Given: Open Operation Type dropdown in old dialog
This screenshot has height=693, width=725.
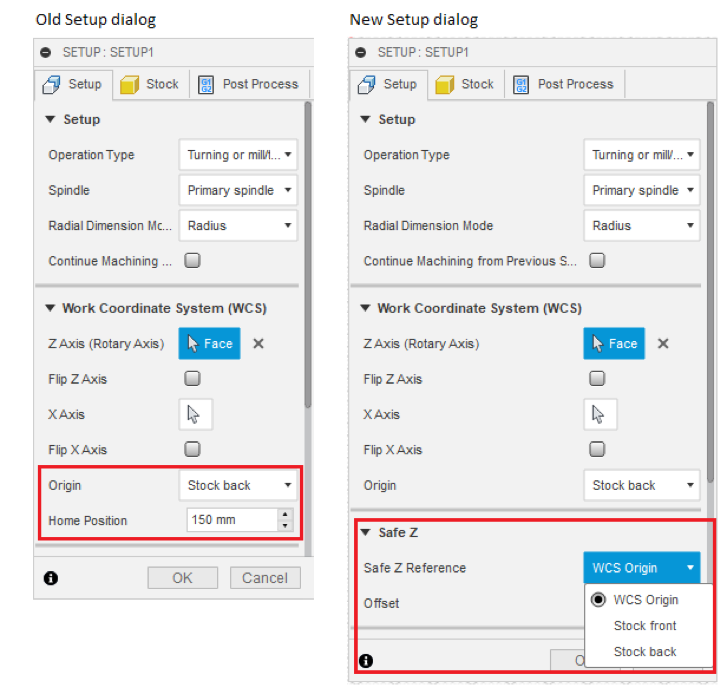Looking at the screenshot, I should pos(238,155).
